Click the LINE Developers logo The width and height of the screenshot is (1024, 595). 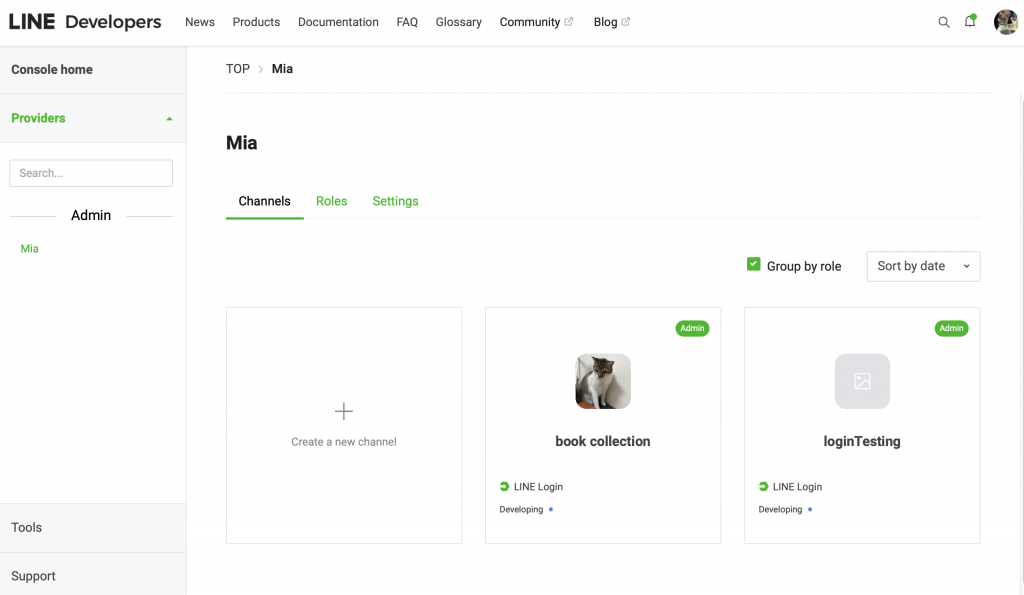coord(85,22)
